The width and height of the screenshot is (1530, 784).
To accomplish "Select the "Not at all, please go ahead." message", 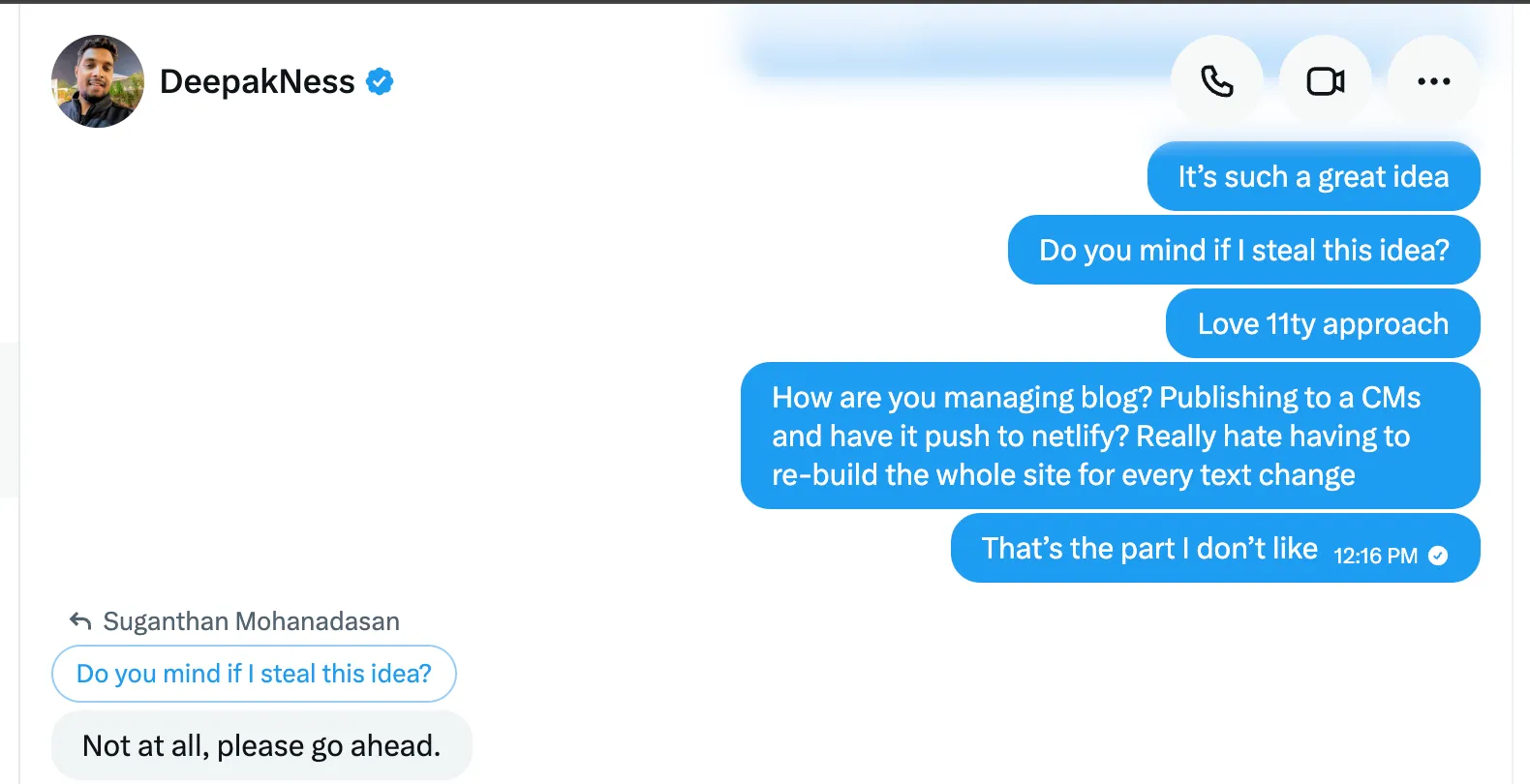I will (x=261, y=746).
